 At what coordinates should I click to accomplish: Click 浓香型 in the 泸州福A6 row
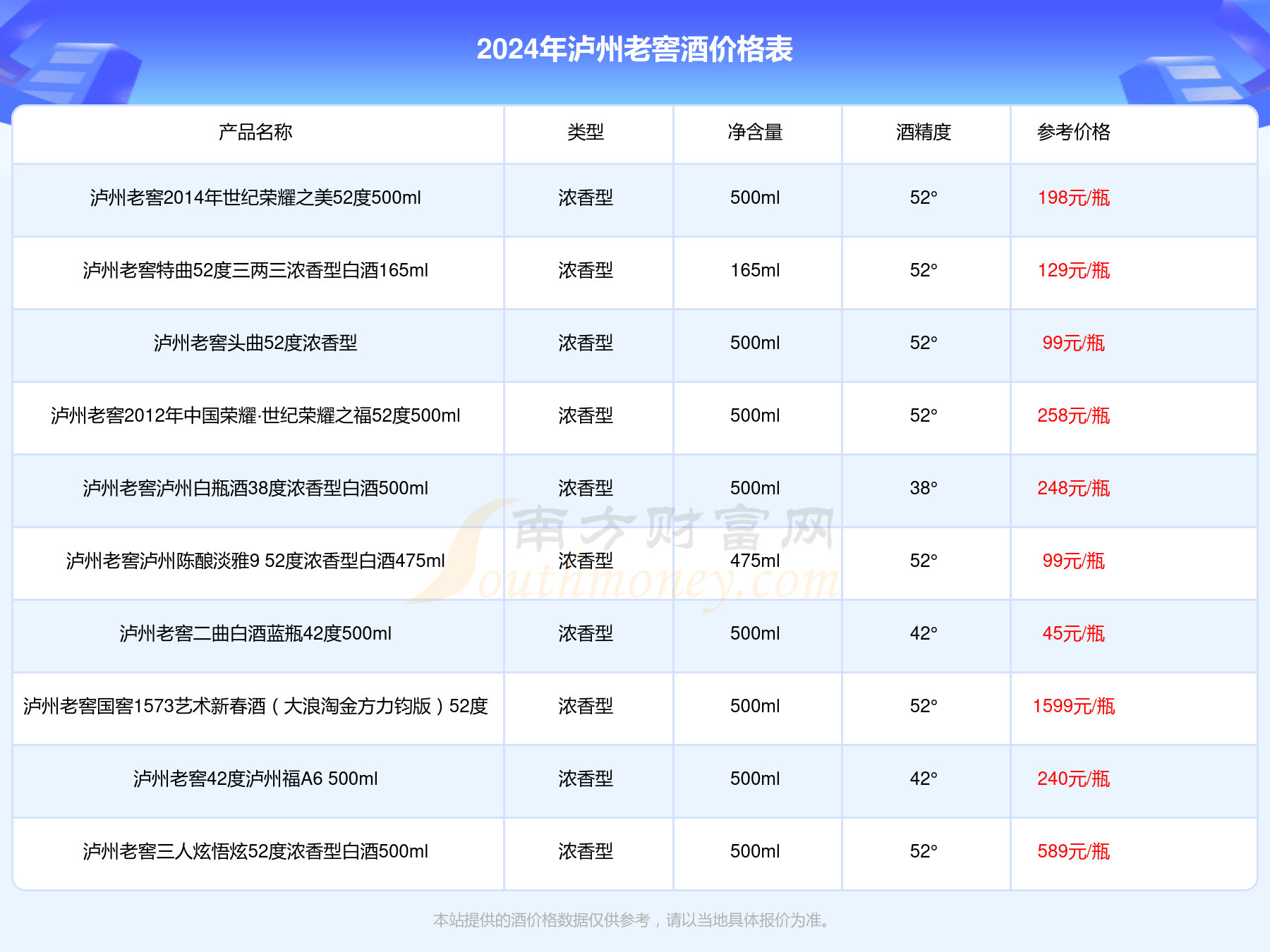[586, 779]
